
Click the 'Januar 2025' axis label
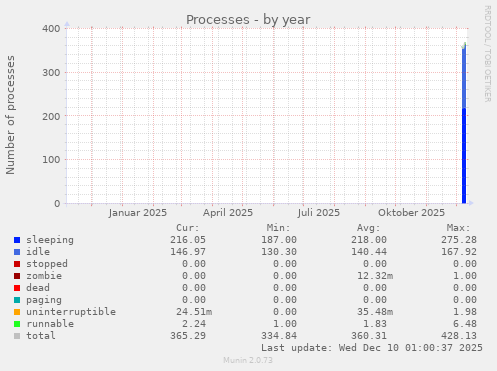pyautogui.click(x=138, y=213)
